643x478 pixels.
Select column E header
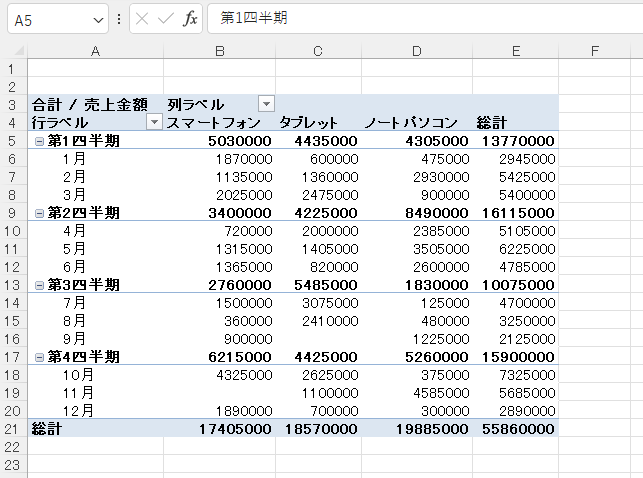pyautogui.click(x=515, y=51)
